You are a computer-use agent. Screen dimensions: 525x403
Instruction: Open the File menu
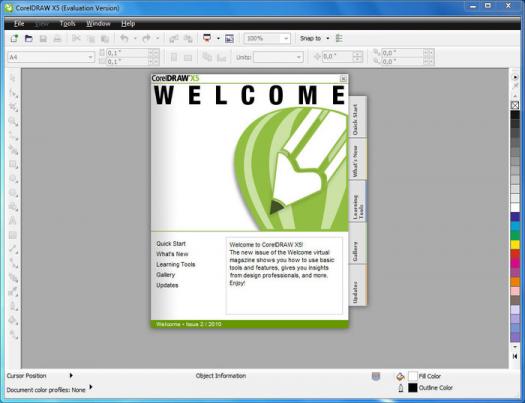pyautogui.click(x=19, y=23)
